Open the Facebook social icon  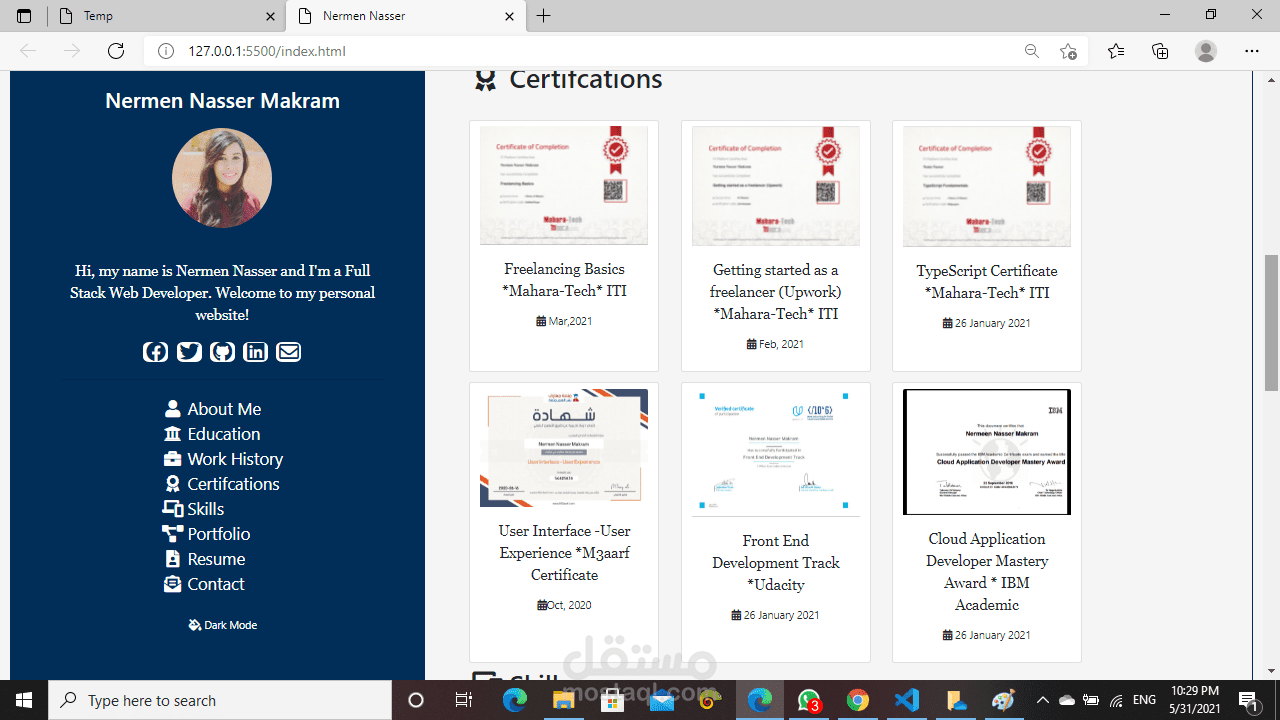tap(155, 352)
